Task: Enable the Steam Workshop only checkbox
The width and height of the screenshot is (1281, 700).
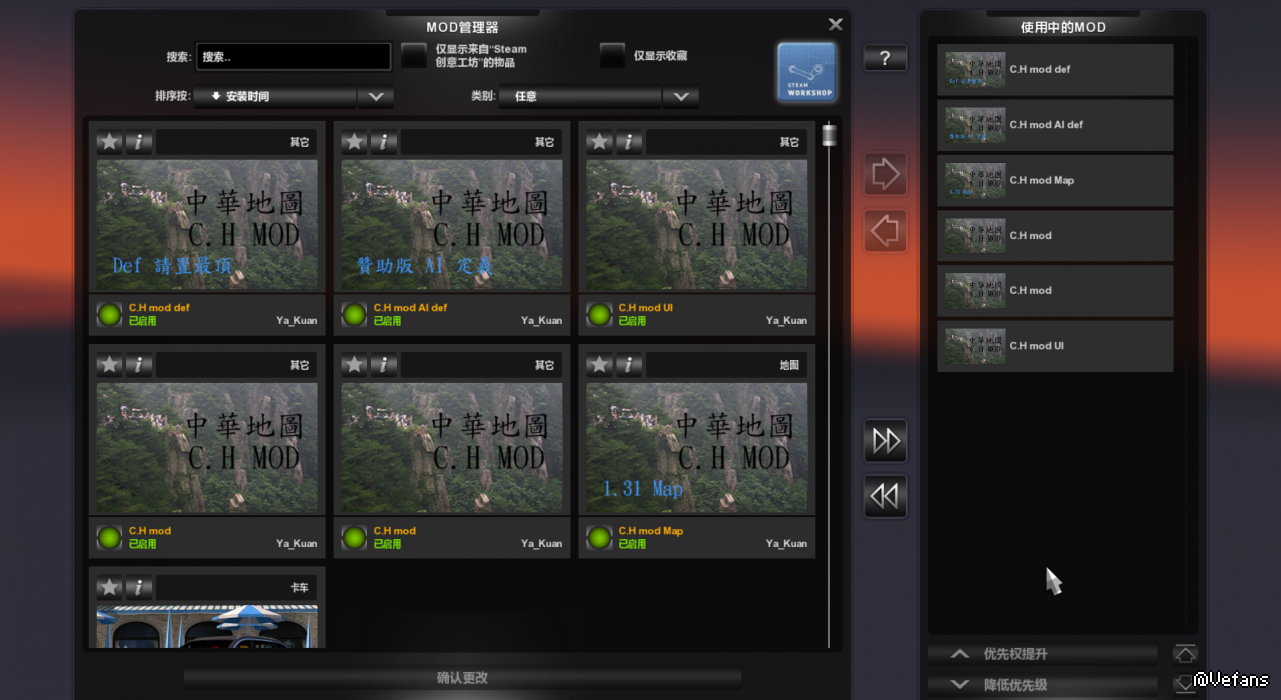Action: 414,56
